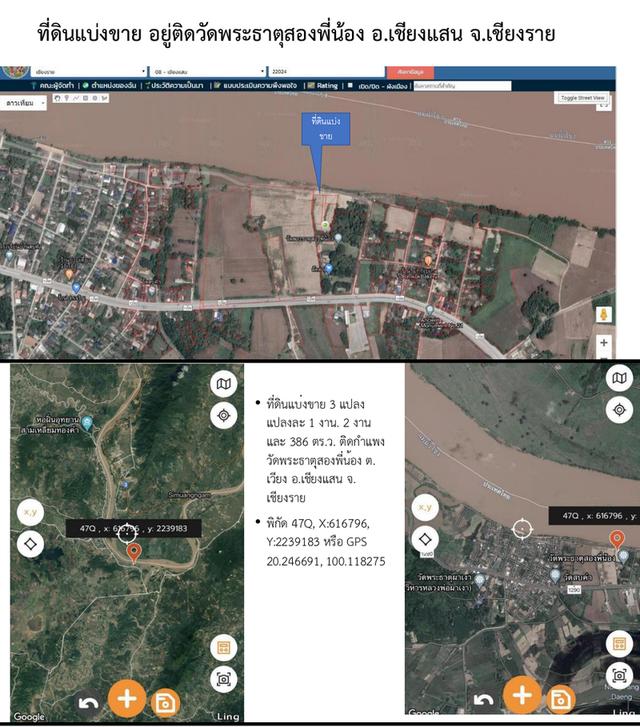Screen dimensions: 640x727
Task: Tap the screenshot capture icon on the right phone map
Action: [x=619, y=676]
